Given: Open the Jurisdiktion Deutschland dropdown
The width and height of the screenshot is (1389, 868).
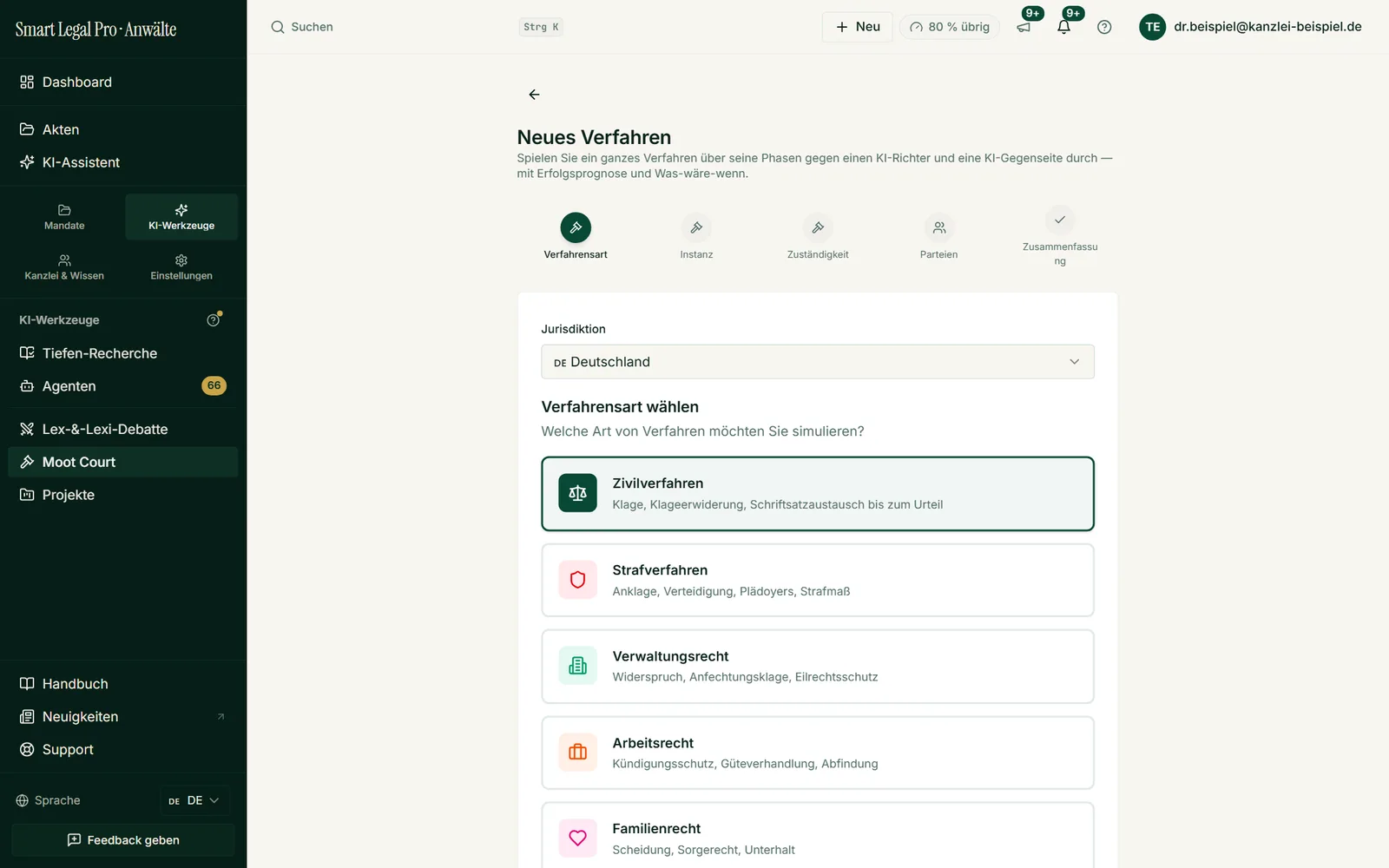Looking at the screenshot, I should pos(818,362).
